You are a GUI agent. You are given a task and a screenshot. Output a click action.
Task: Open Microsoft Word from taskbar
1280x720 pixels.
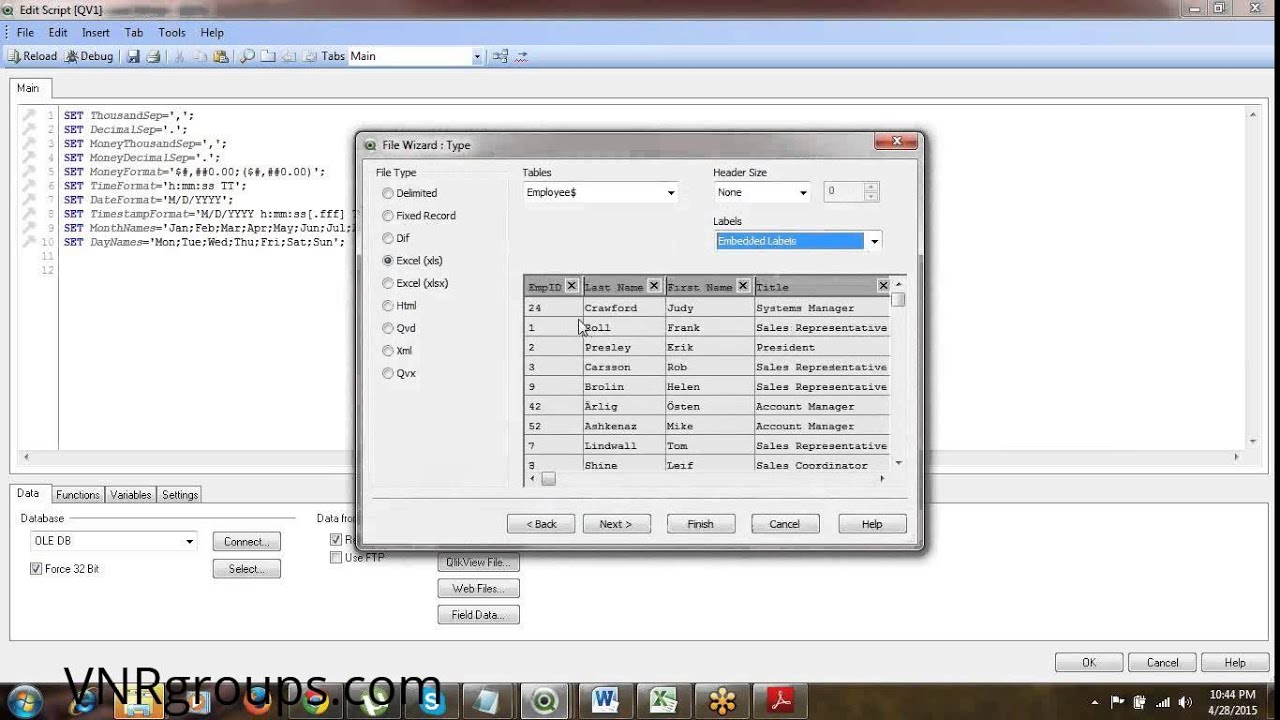click(606, 701)
